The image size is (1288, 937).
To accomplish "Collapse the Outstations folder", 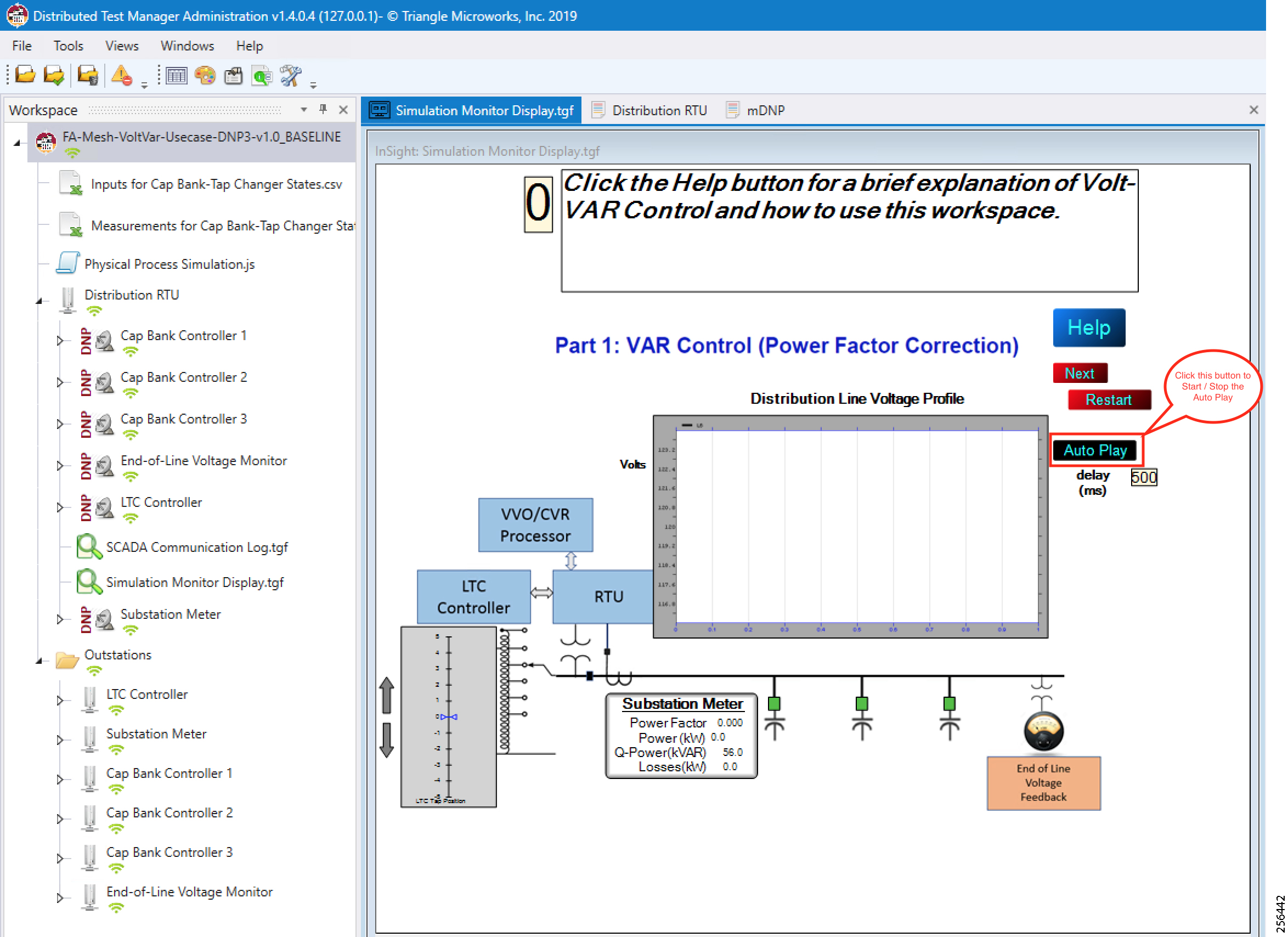I will pos(39,661).
